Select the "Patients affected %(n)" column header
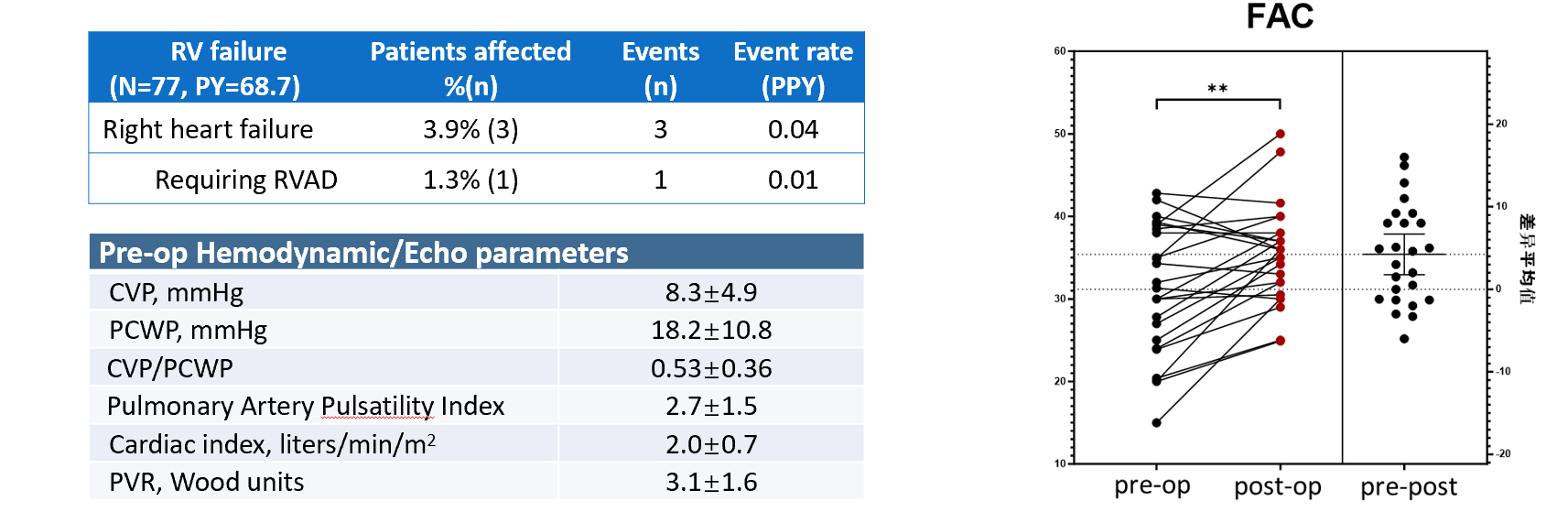1568x523 pixels. (470, 68)
